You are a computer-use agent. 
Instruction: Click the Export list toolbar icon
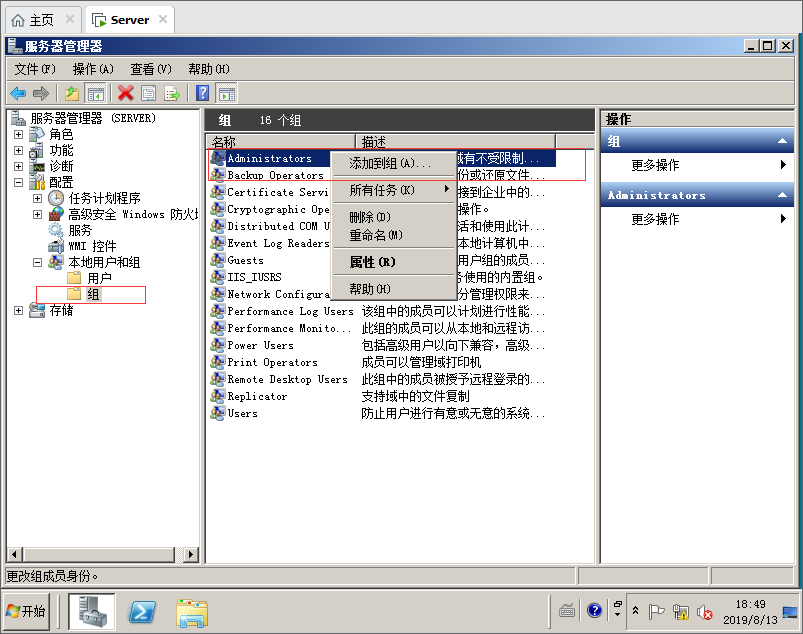click(172, 93)
